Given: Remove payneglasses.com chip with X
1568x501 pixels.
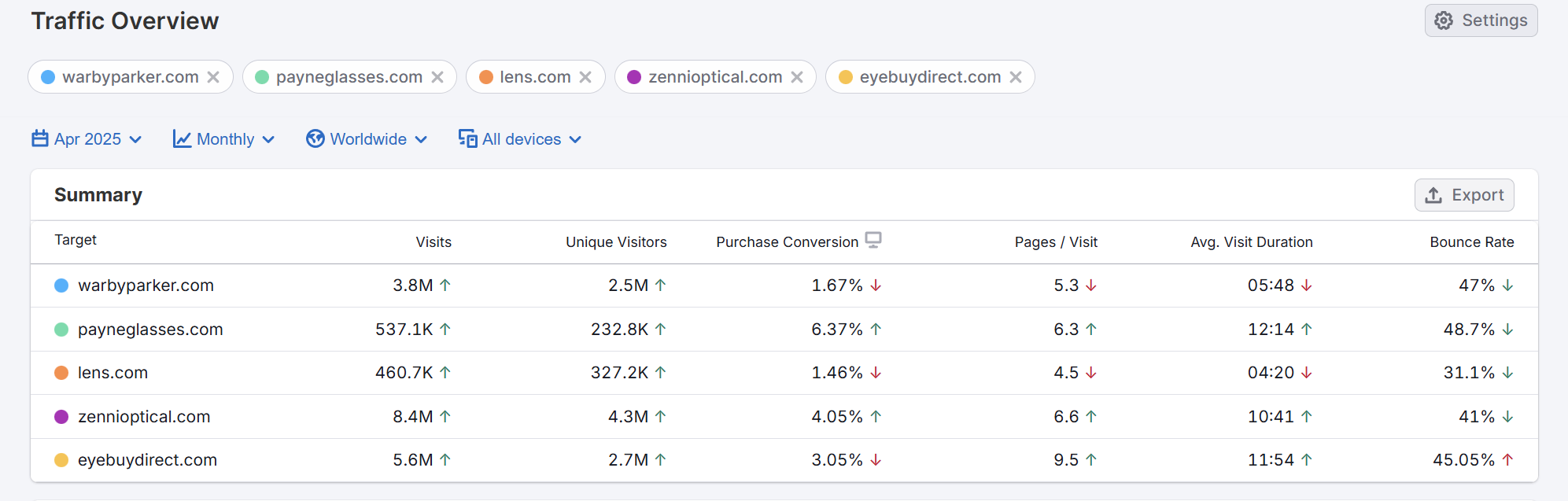Looking at the screenshot, I should coord(437,77).
